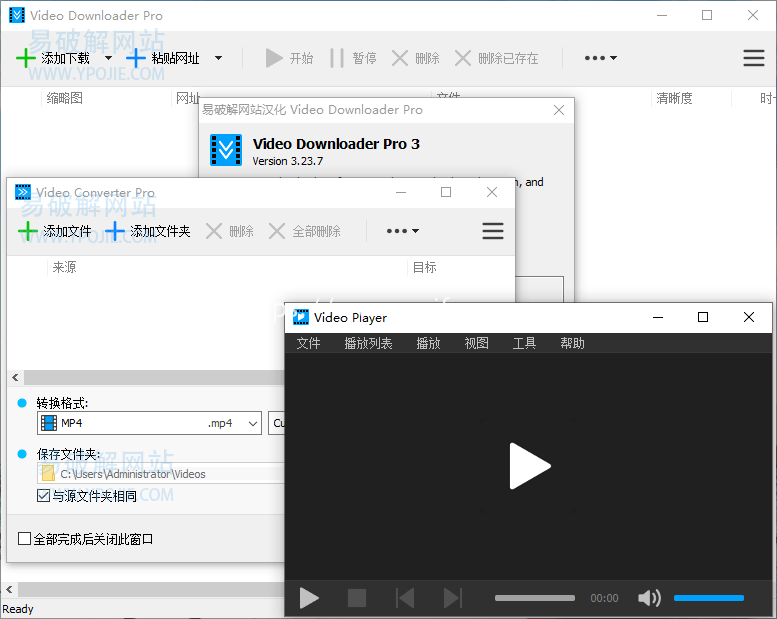Open the 视图 menu in Video Player

[476, 343]
